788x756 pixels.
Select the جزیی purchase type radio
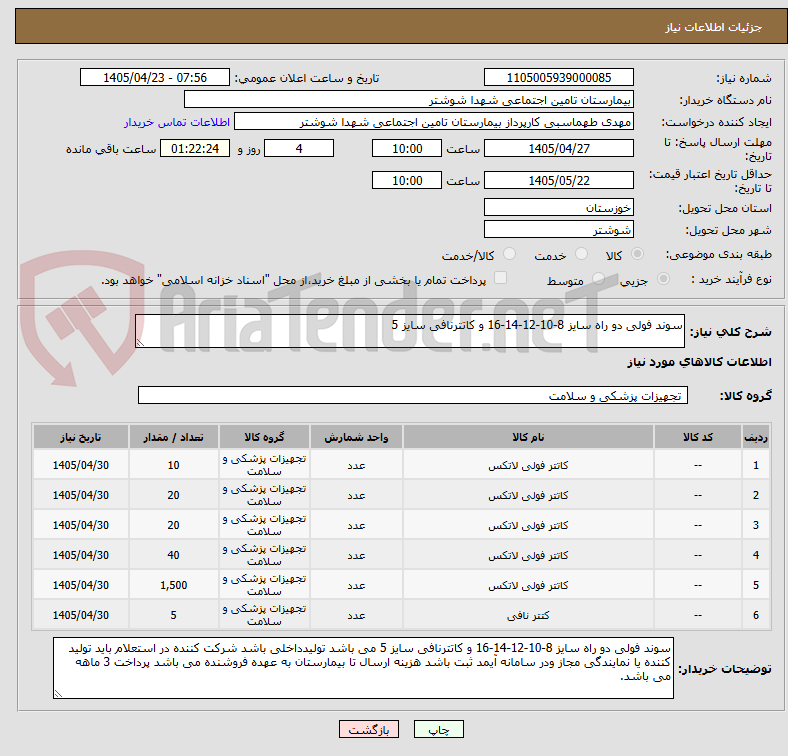click(x=663, y=279)
